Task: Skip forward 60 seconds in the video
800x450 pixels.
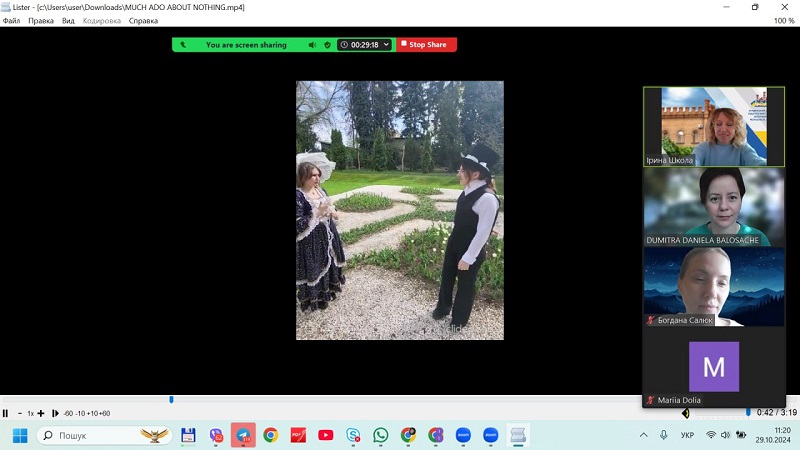Action: point(105,413)
